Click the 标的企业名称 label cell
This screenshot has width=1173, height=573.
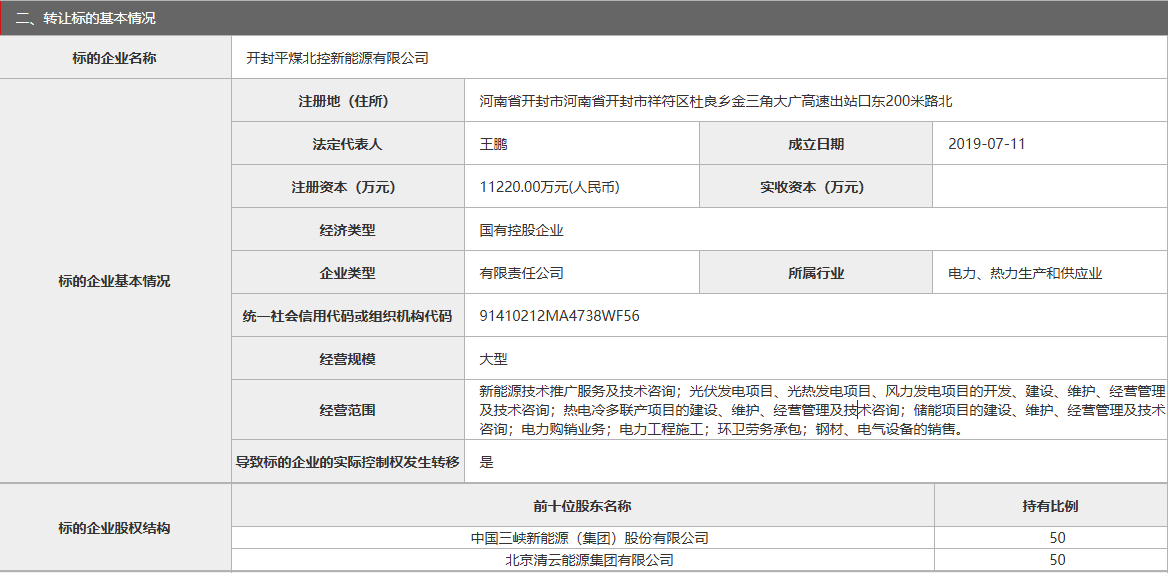pos(115,58)
